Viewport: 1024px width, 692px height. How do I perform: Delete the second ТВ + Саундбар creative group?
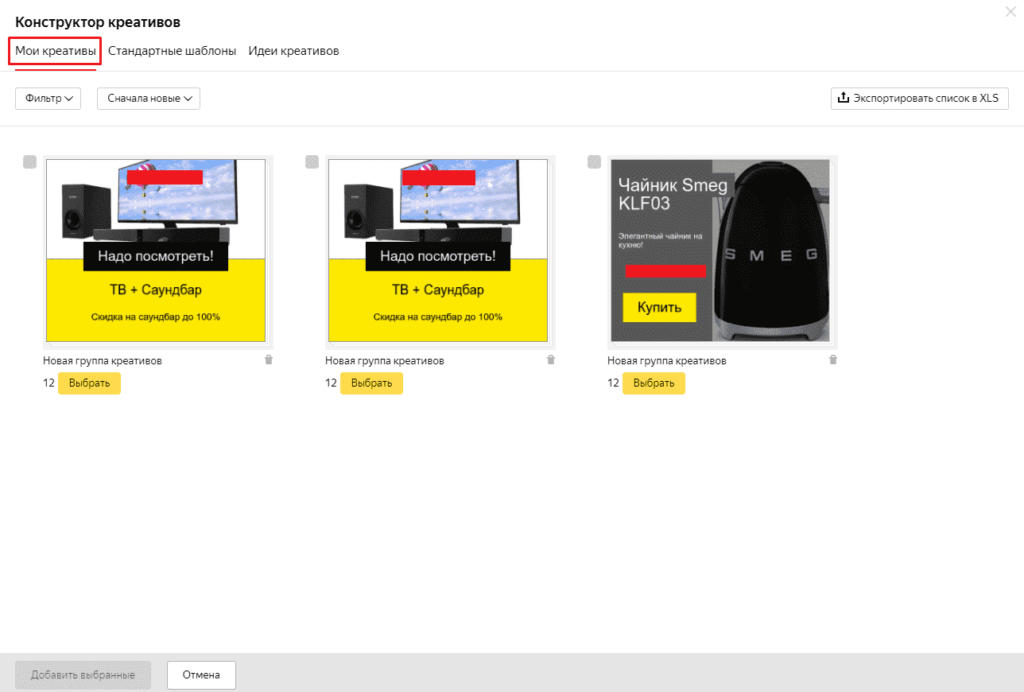pyautogui.click(x=551, y=360)
